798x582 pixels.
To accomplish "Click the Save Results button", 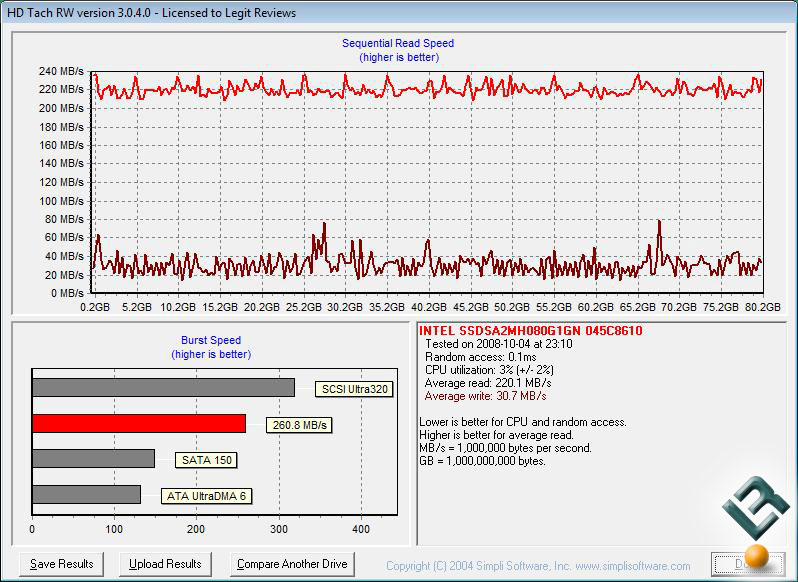I will [62, 564].
